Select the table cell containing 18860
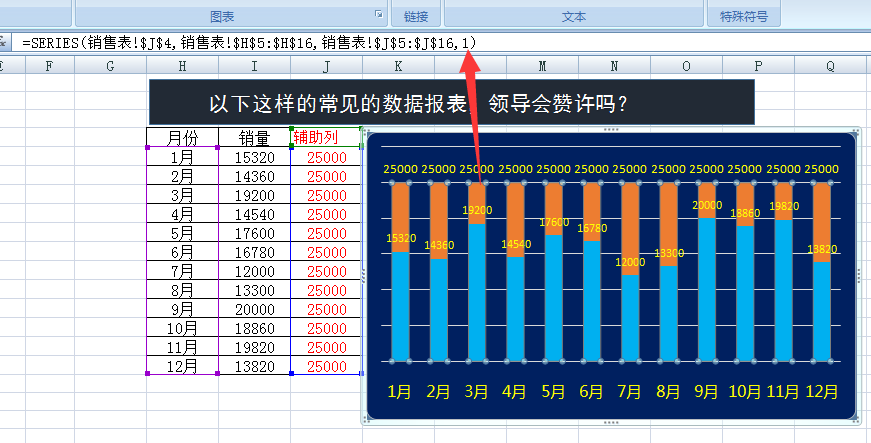 [x=254, y=328]
